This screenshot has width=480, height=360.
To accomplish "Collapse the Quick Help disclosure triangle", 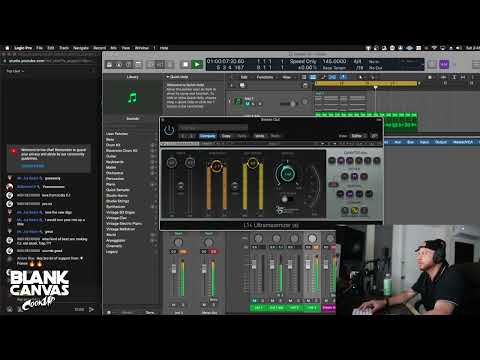I will coord(168,77).
